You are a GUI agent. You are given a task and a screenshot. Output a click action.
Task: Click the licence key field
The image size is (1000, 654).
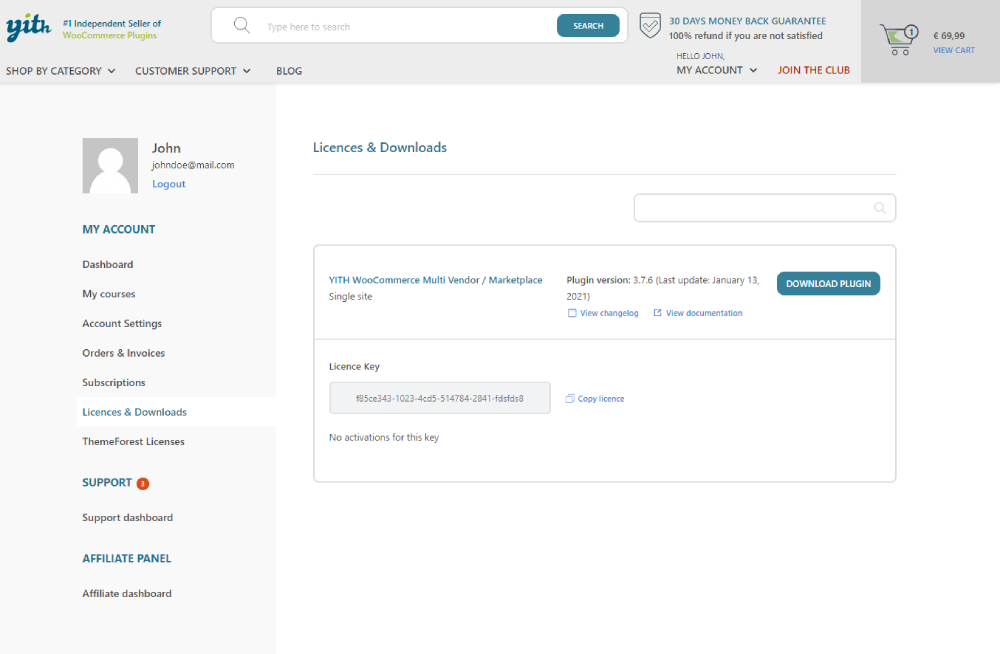tap(440, 398)
